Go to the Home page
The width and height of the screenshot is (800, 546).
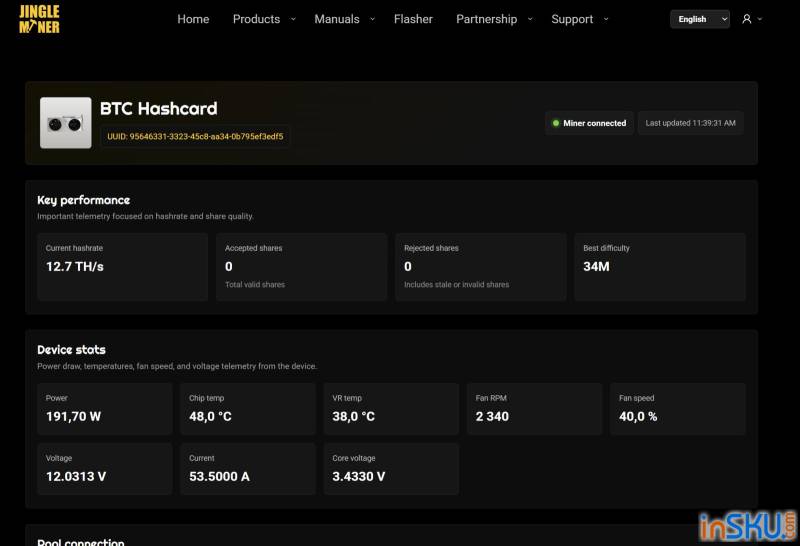point(193,19)
